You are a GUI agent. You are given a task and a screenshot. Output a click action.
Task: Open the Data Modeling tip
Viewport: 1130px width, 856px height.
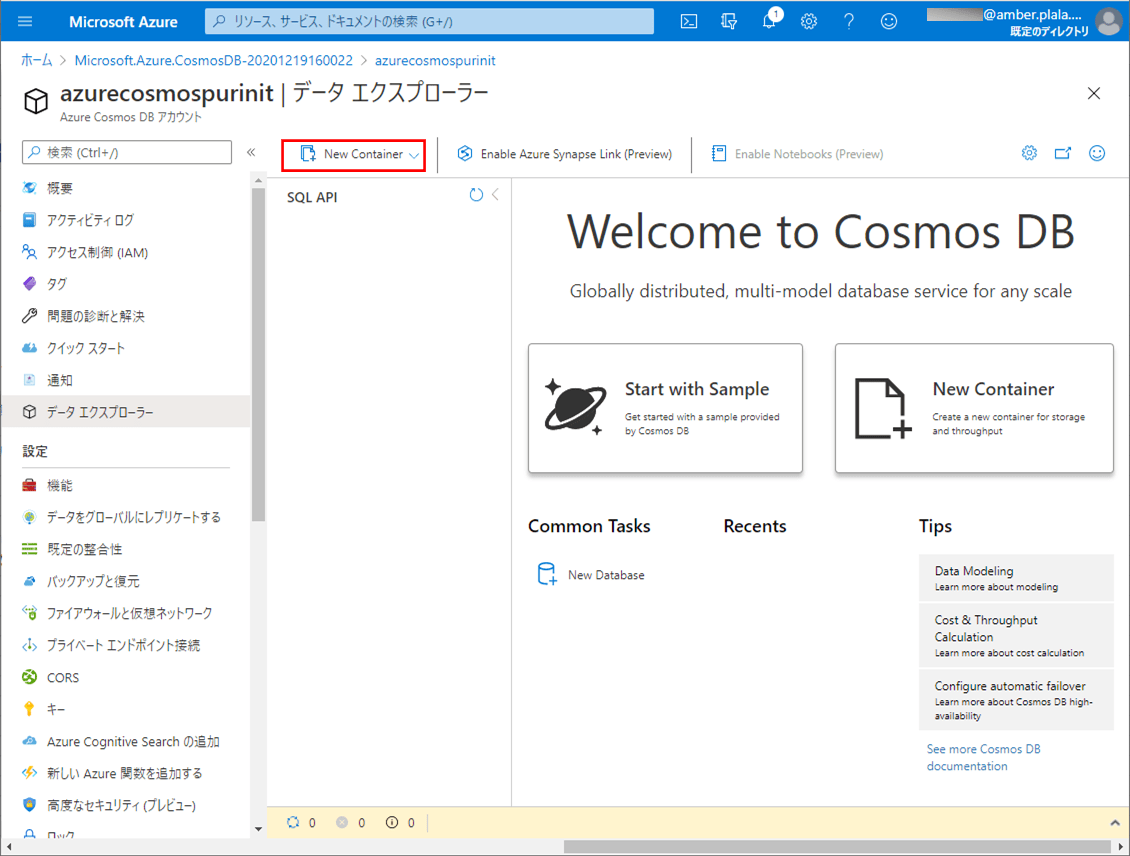coord(1016,578)
